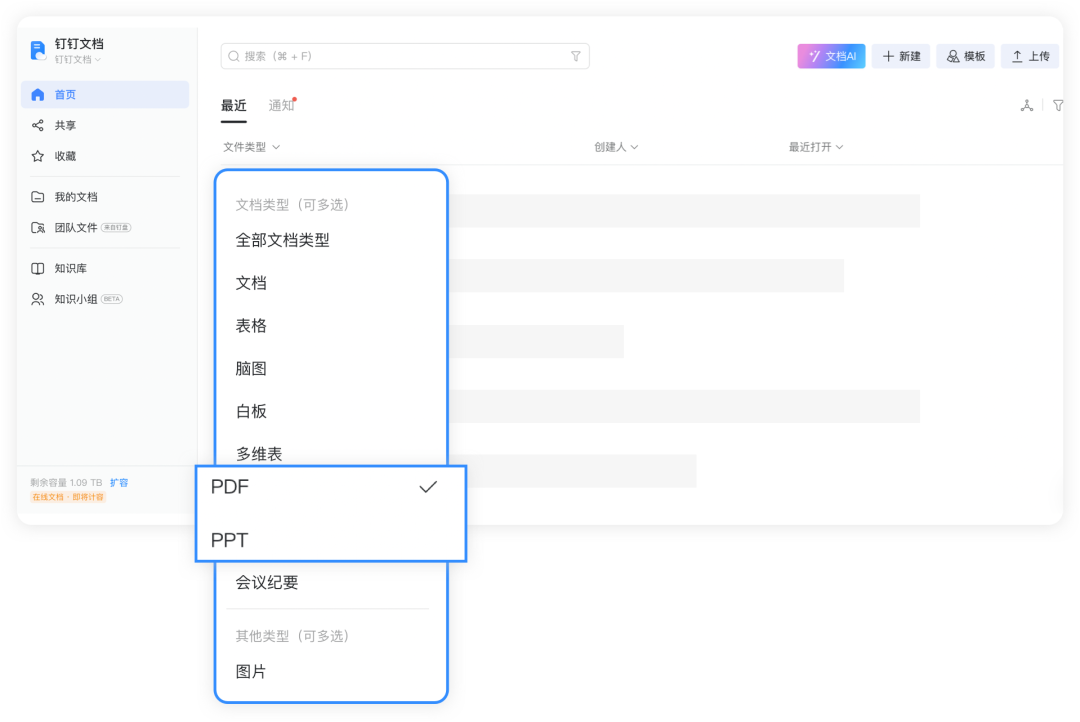This screenshot has width=1080, height=722.
Task: Click the filter funnel icon in search bar
Action: 576,57
